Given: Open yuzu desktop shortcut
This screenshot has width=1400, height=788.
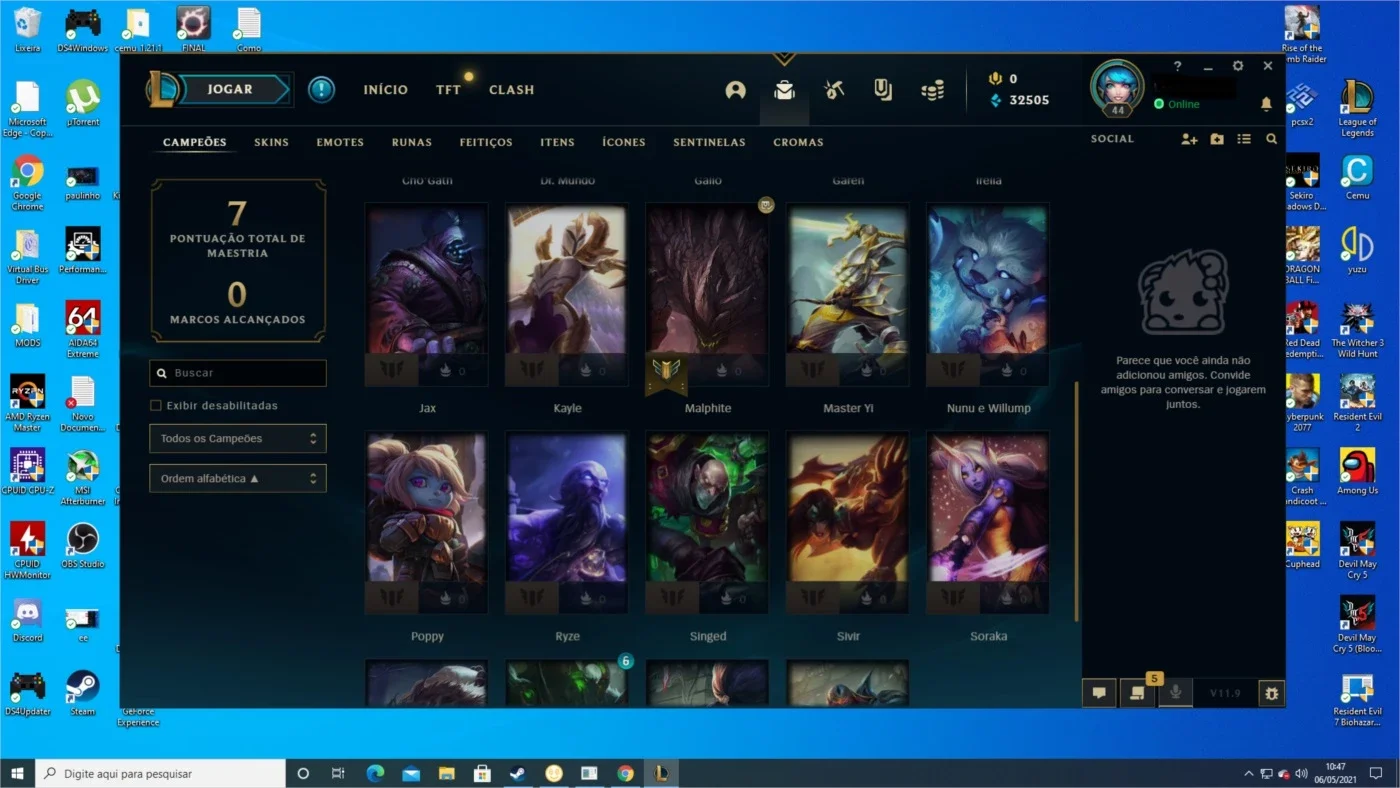Looking at the screenshot, I should pyautogui.click(x=1357, y=251).
